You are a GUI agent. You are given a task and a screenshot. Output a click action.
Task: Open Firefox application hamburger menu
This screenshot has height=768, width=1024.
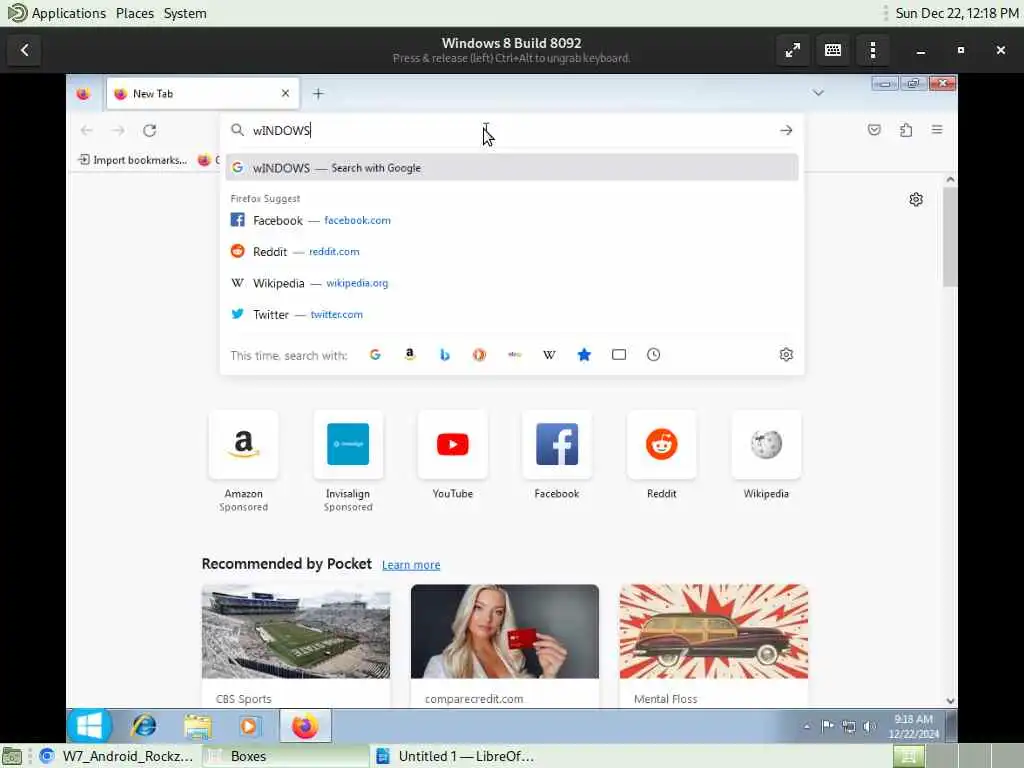point(937,130)
